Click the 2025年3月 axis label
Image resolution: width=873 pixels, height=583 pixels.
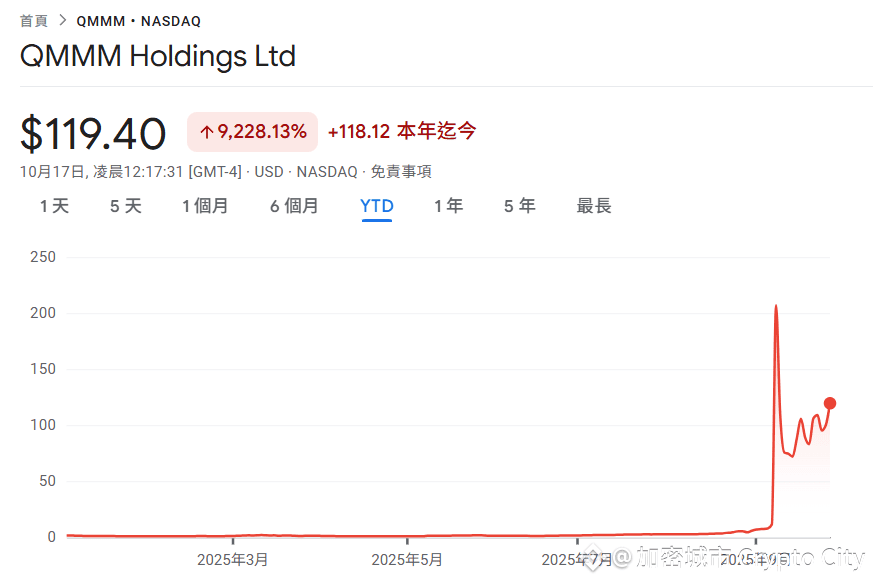(x=232, y=559)
